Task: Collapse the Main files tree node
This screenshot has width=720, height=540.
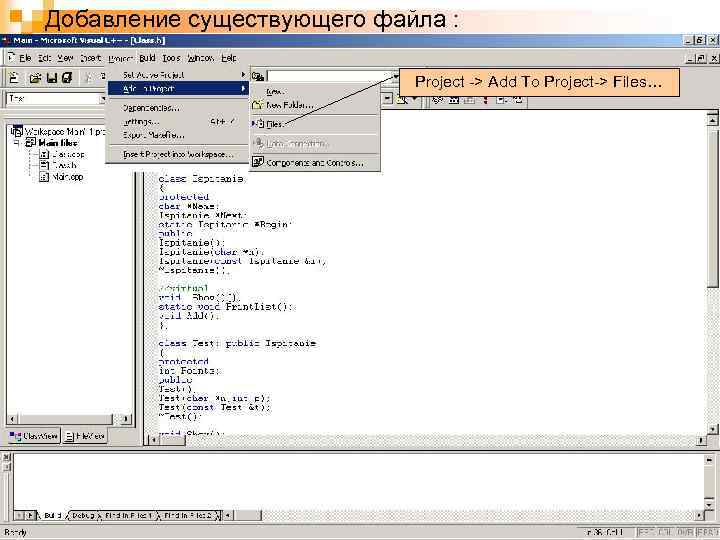Action: [x=17, y=143]
